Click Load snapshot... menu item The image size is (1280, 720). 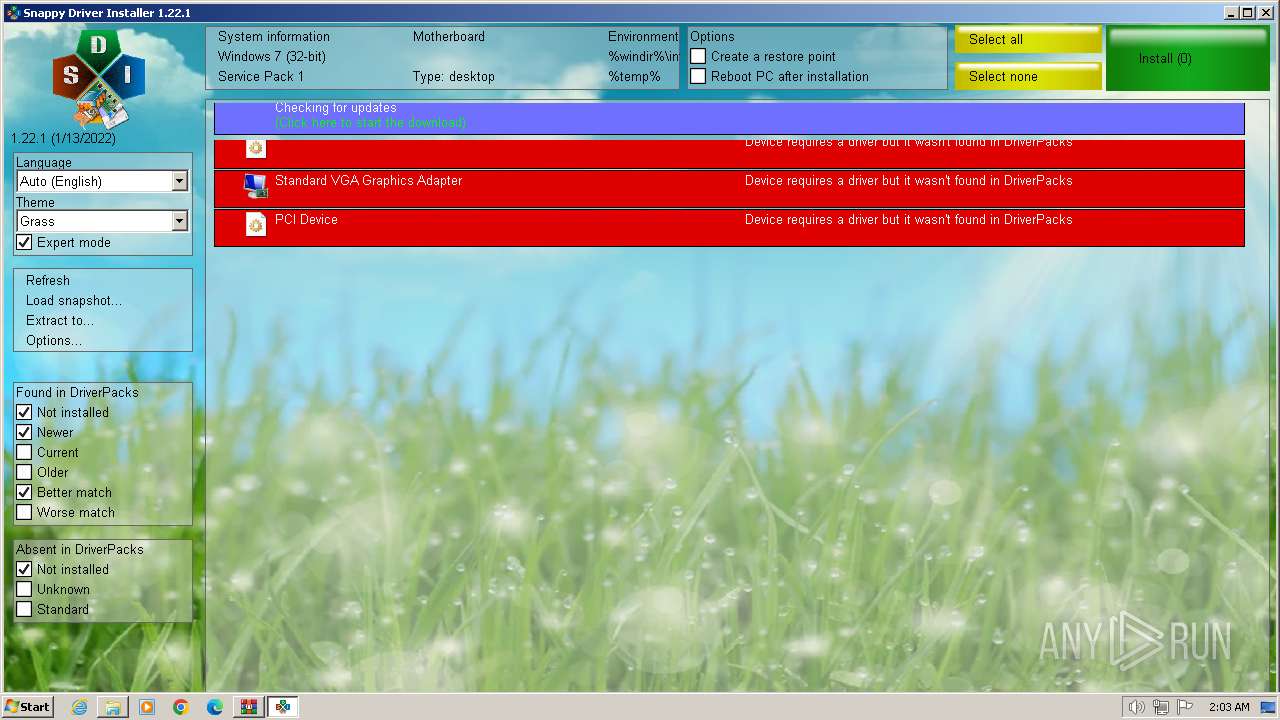pyautogui.click(x=74, y=300)
